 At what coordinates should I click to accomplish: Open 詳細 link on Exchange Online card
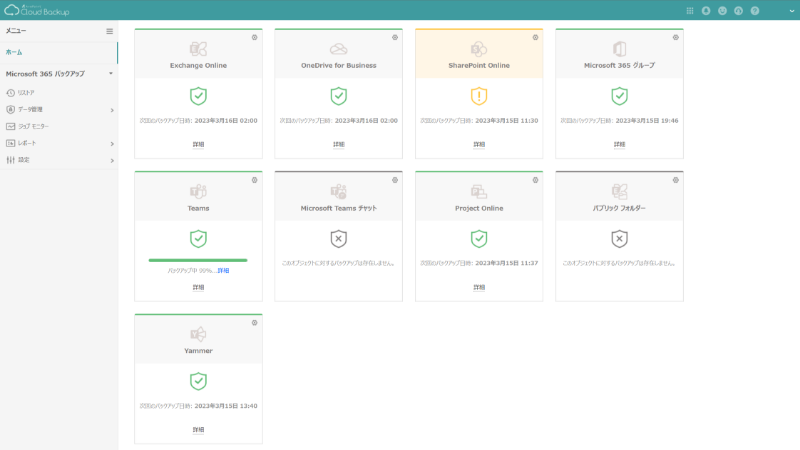coord(198,144)
